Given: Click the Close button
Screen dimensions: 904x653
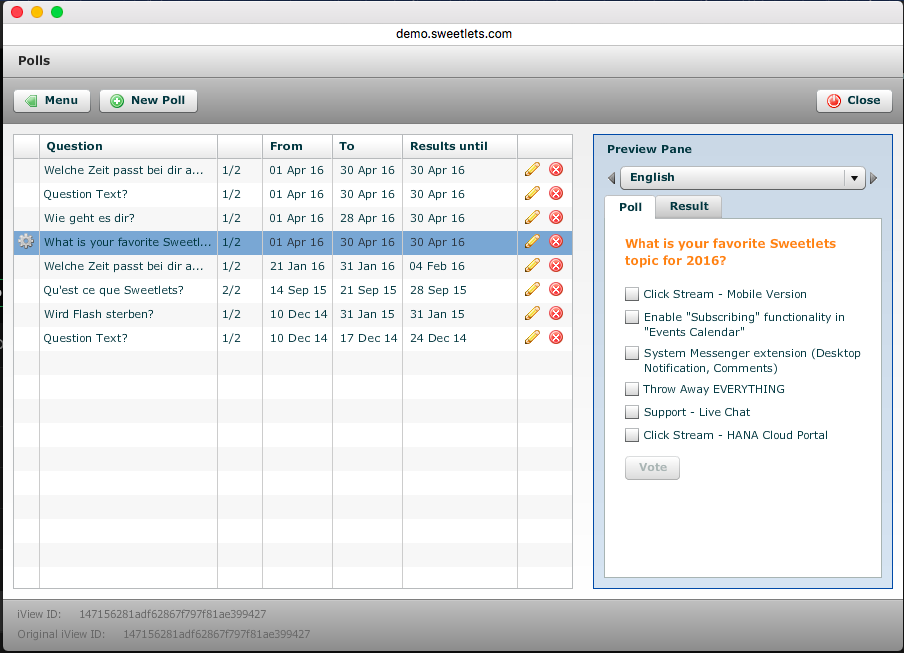Looking at the screenshot, I should [854, 101].
